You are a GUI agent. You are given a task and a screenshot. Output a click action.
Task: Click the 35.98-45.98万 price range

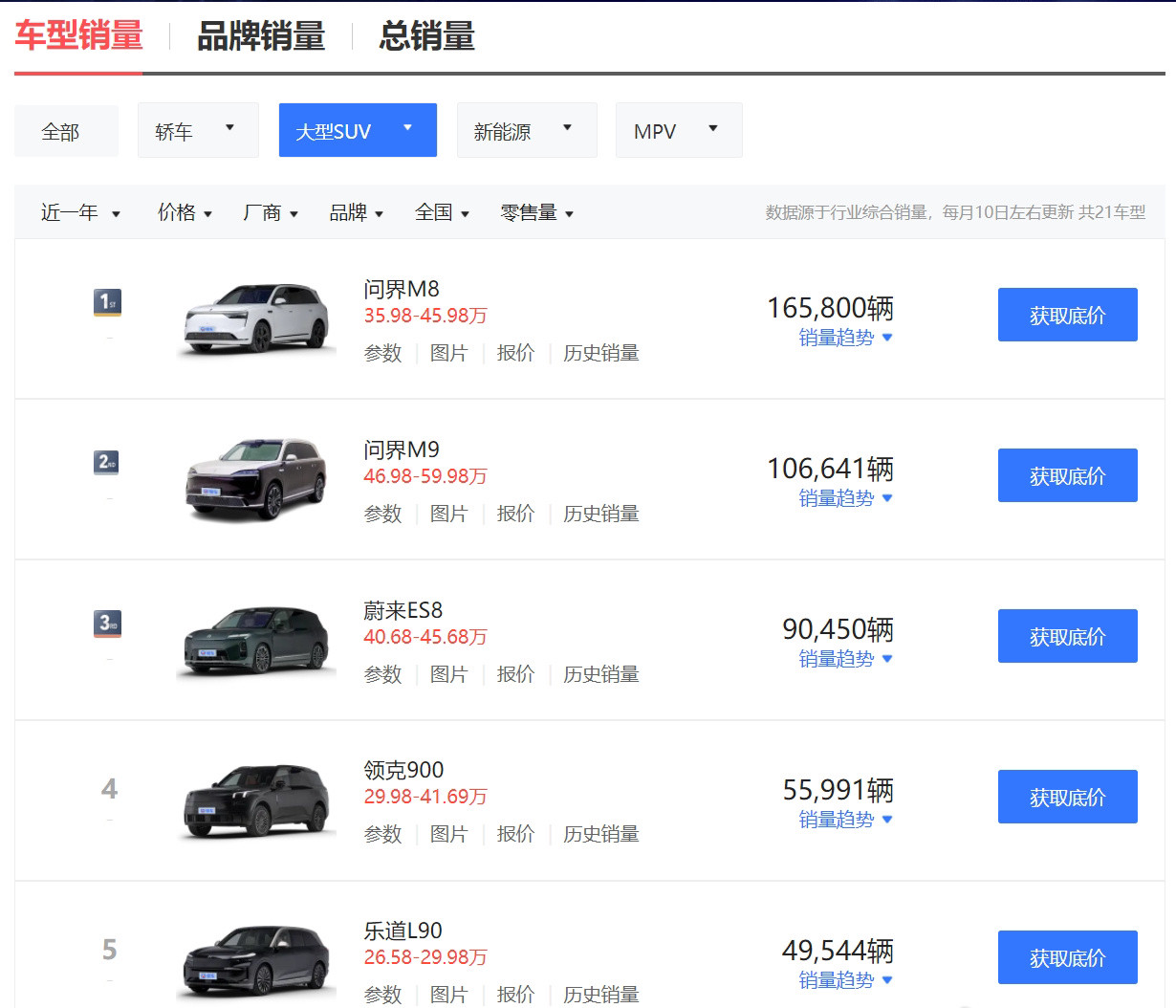click(x=425, y=316)
